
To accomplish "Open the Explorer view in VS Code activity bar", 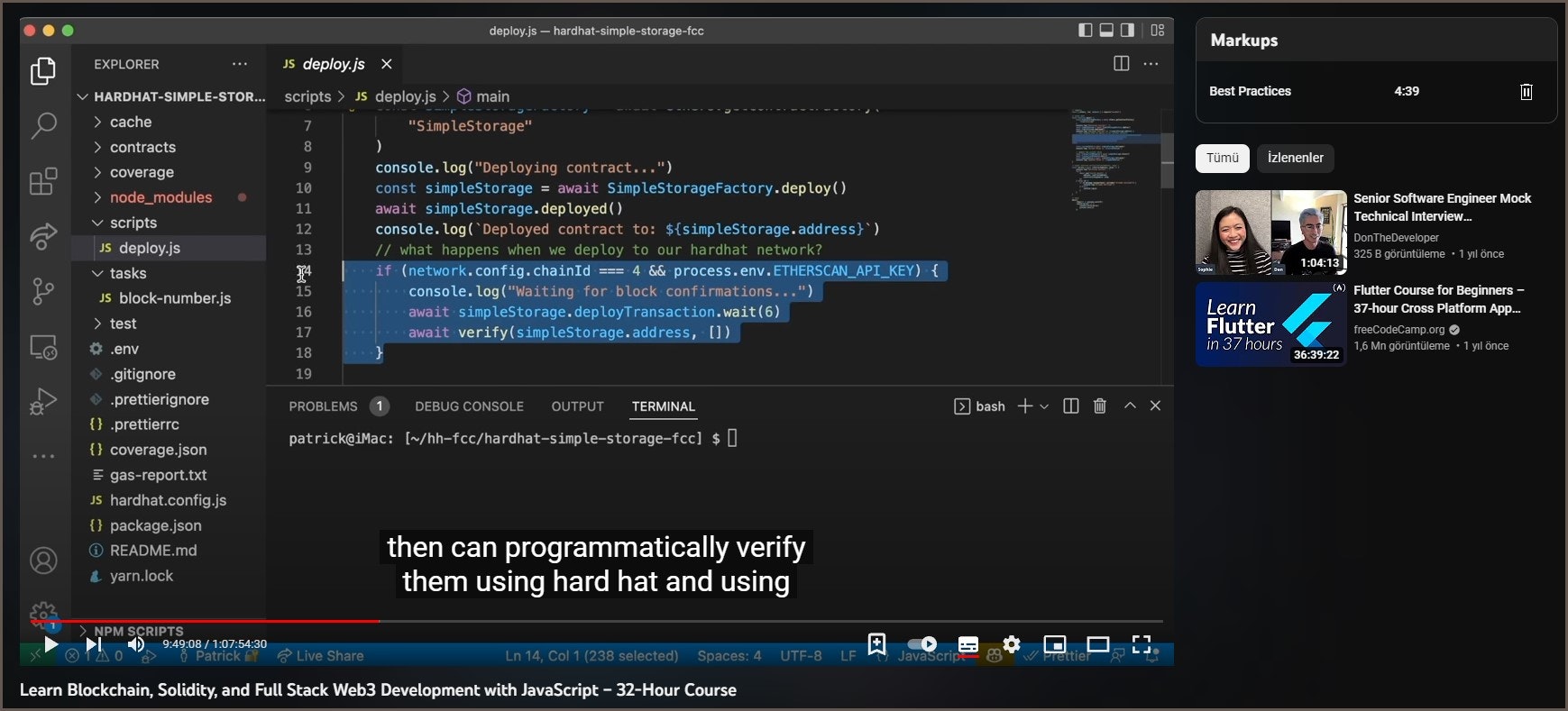I will point(43,71).
